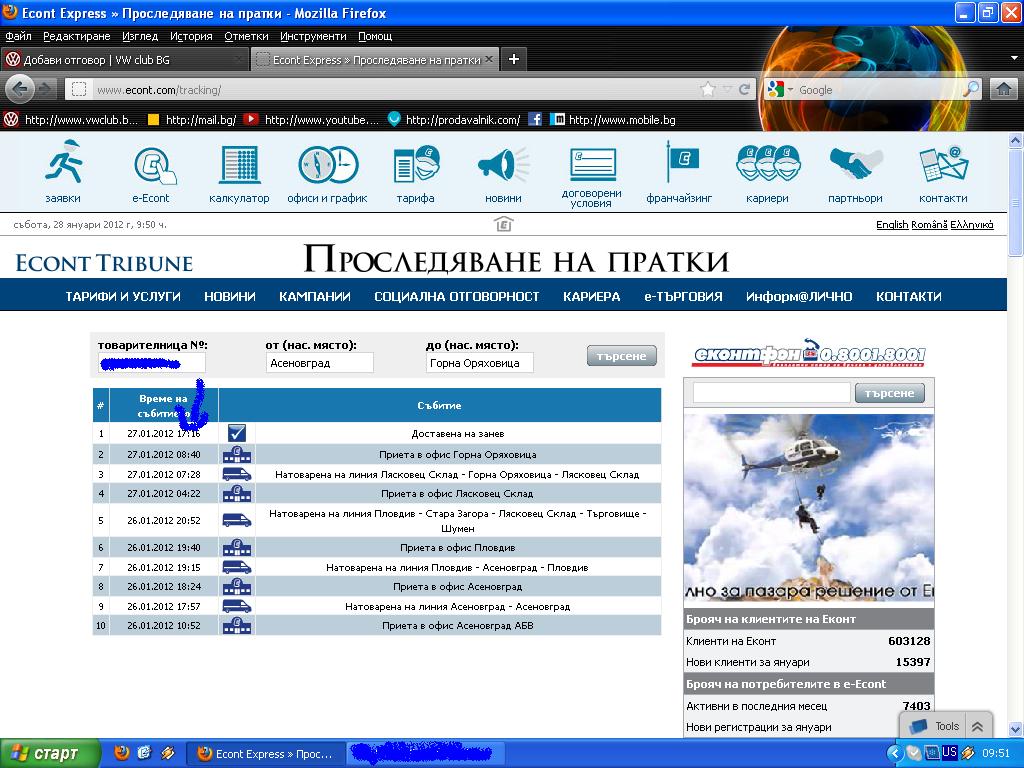This screenshot has width=1024, height=768.
Task: Open партньори handshake icon
Action: pos(855,164)
